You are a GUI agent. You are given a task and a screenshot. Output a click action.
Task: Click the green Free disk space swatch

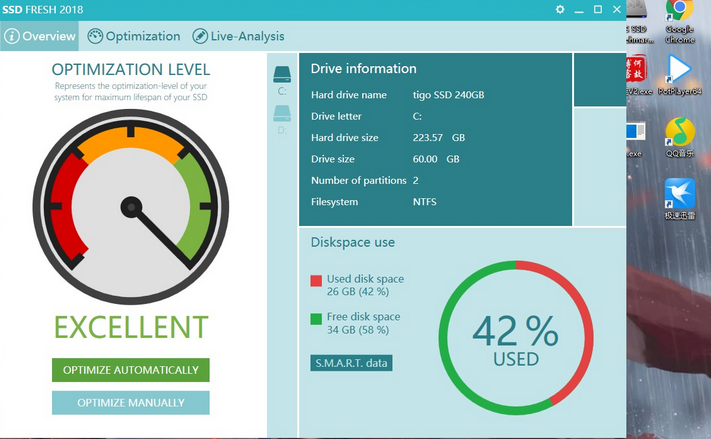(x=316, y=319)
